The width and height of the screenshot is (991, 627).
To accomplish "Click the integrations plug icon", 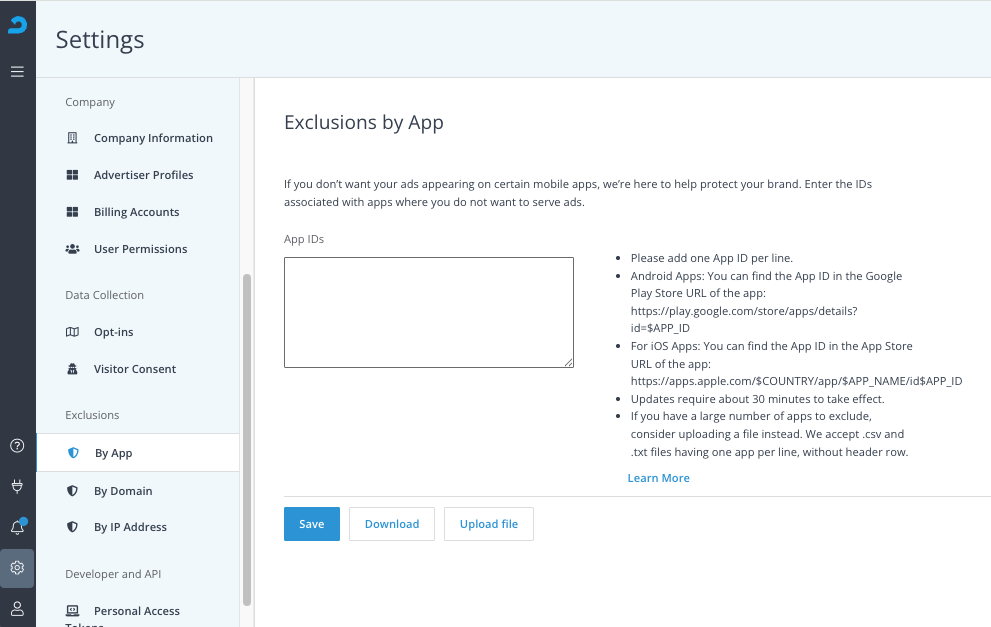I will tap(17, 486).
